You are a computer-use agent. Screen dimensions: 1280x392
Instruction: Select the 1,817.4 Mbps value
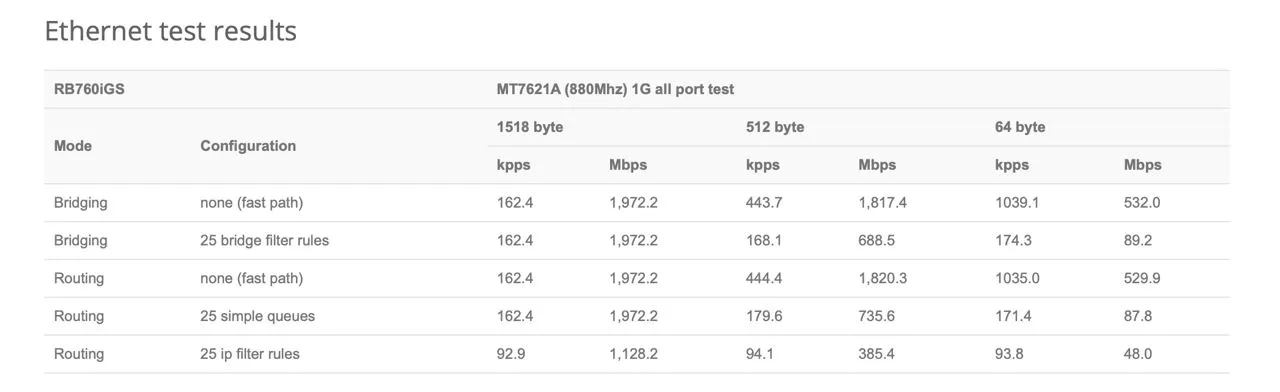(883, 203)
